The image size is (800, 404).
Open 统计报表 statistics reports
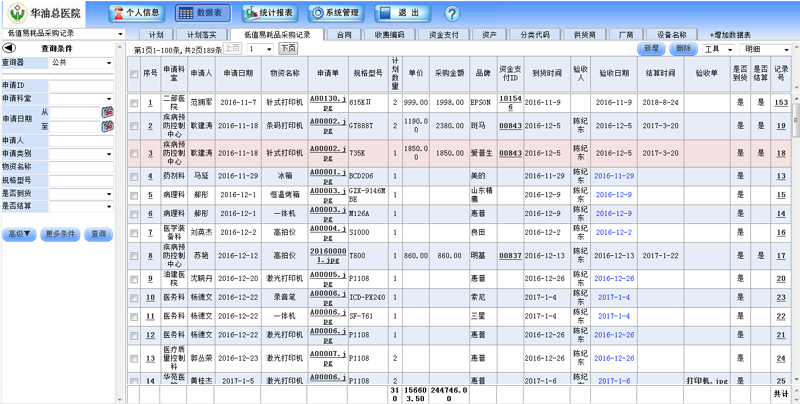pos(269,13)
